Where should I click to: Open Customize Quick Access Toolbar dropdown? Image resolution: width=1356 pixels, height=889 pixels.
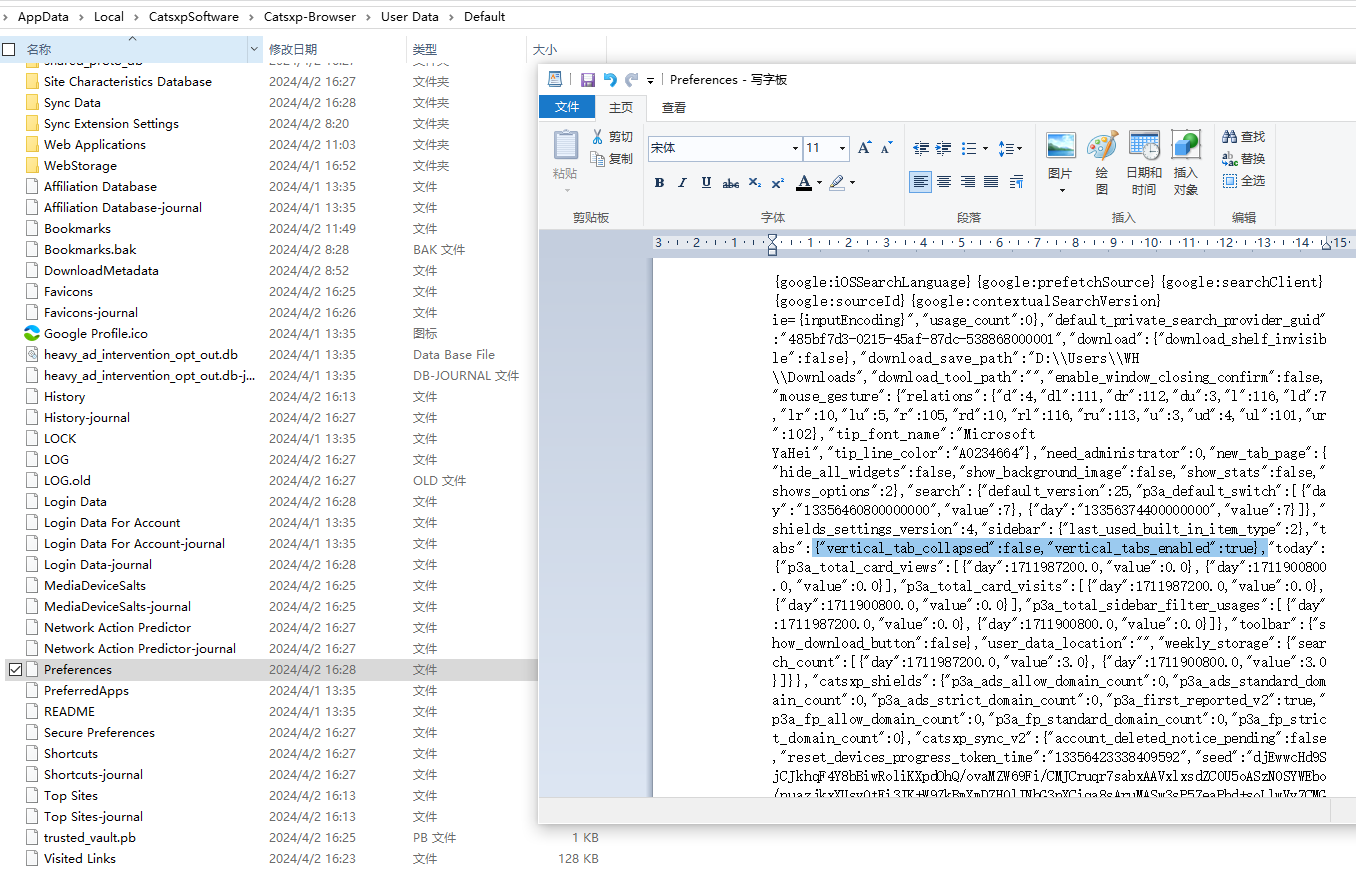point(651,80)
